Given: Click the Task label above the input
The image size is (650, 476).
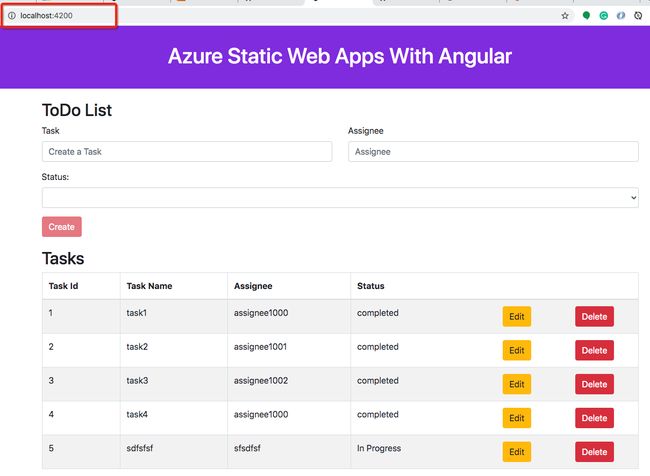Looking at the screenshot, I should pyautogui.click(x=51, y=131).
